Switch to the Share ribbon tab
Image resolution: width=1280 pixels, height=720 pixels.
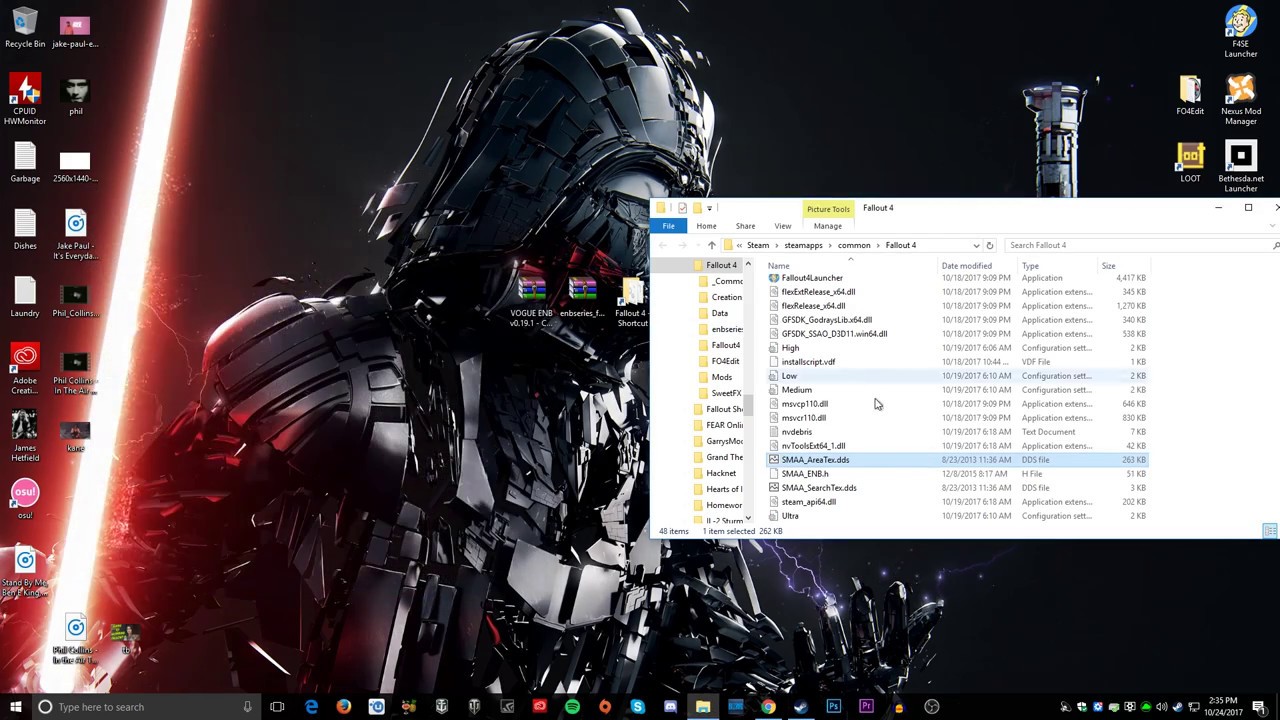(x=745, y=226)
